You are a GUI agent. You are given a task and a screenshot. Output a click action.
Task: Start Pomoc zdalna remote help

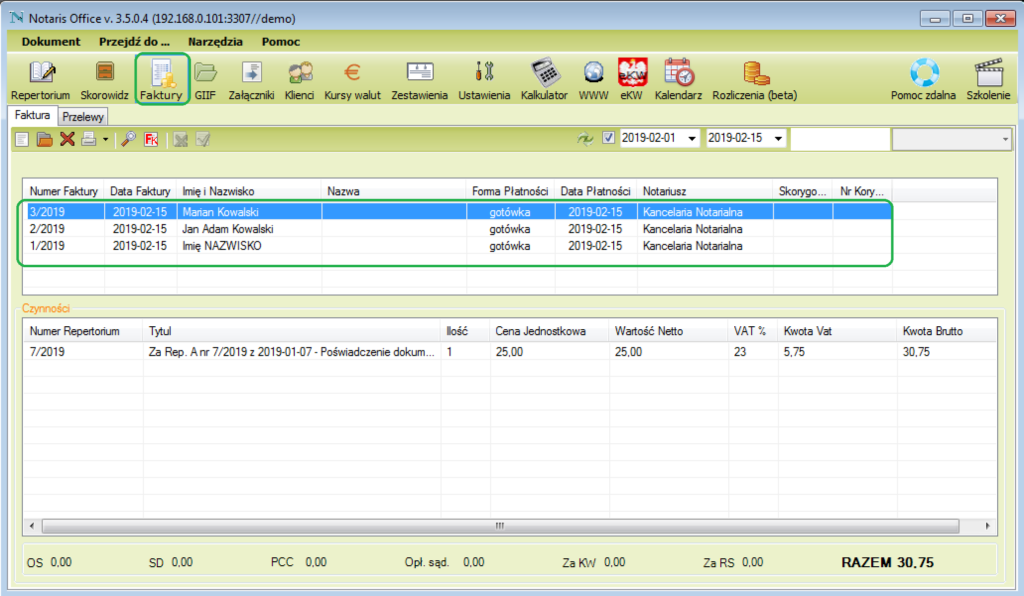[923, 80]
